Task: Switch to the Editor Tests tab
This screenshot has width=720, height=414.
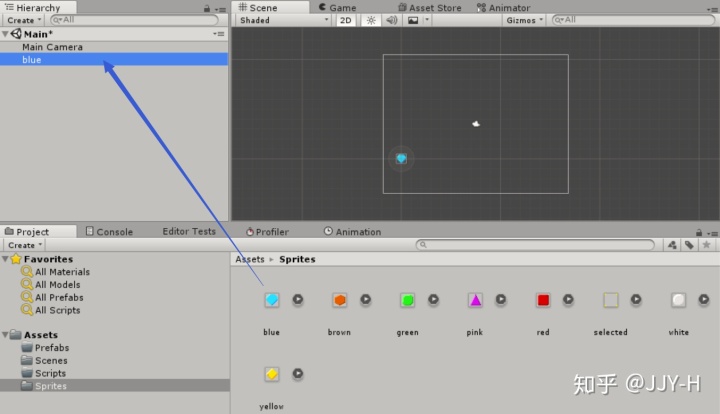Action: tap(189, 232)
